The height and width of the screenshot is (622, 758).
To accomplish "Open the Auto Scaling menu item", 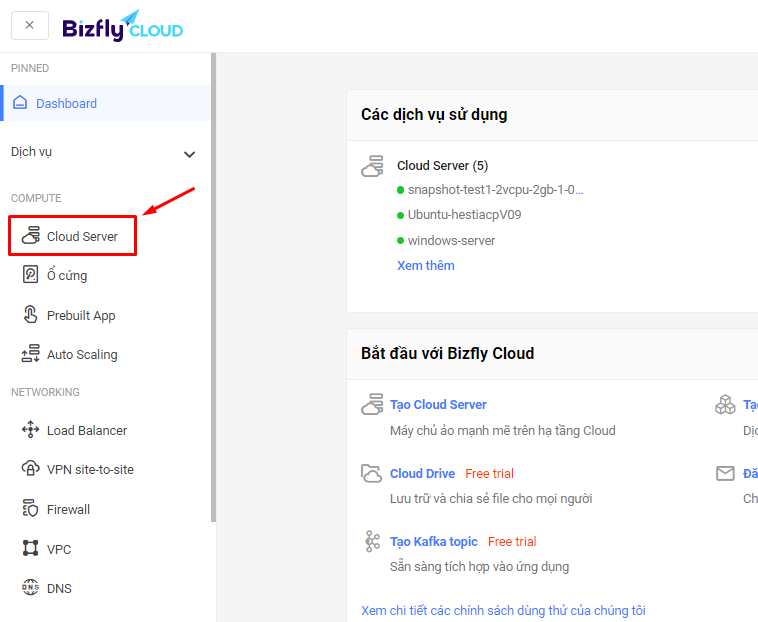I will point(82,355).
